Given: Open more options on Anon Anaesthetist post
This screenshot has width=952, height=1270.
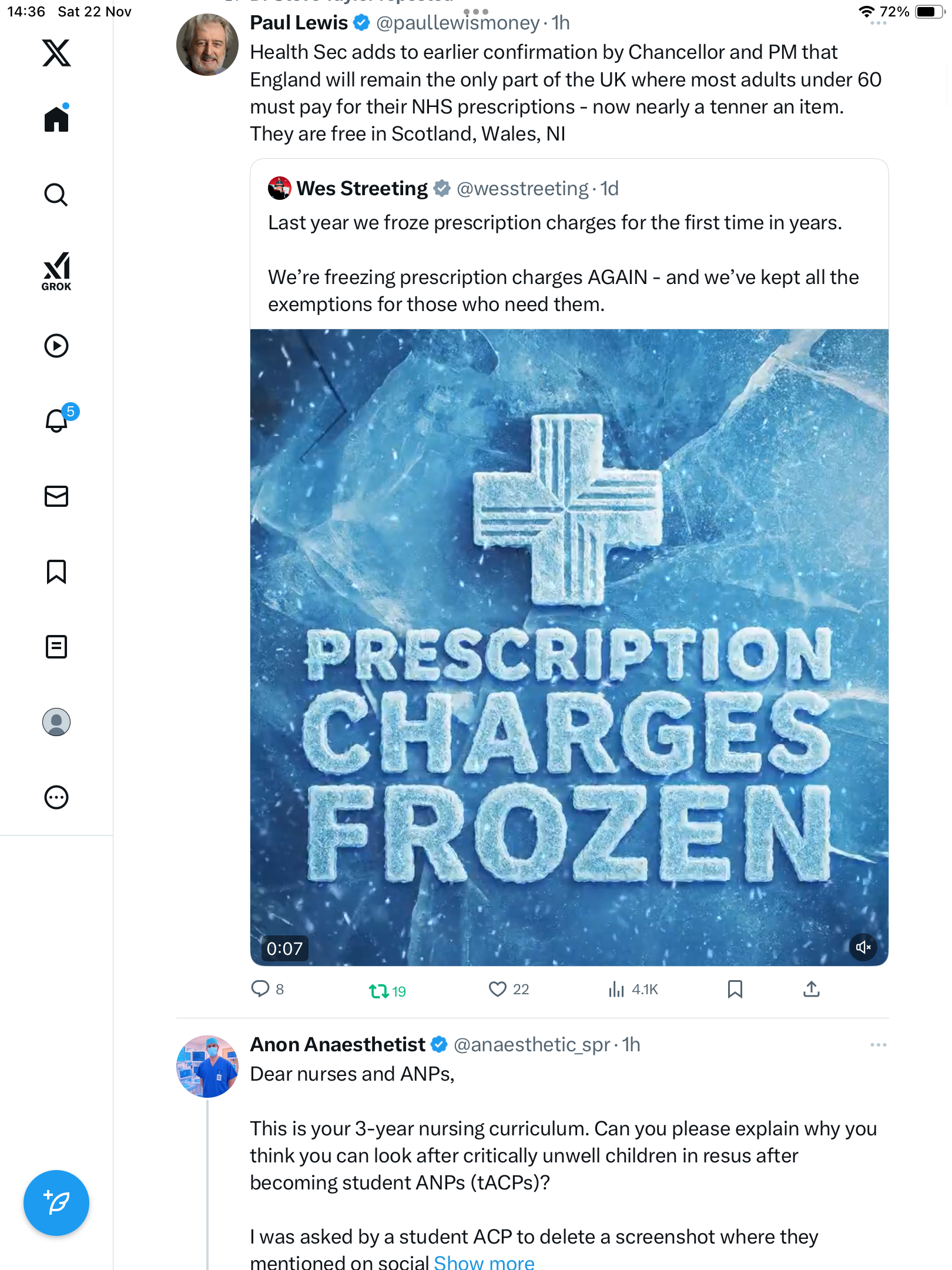Looking at the screenshot, I should click(878, 1045).
